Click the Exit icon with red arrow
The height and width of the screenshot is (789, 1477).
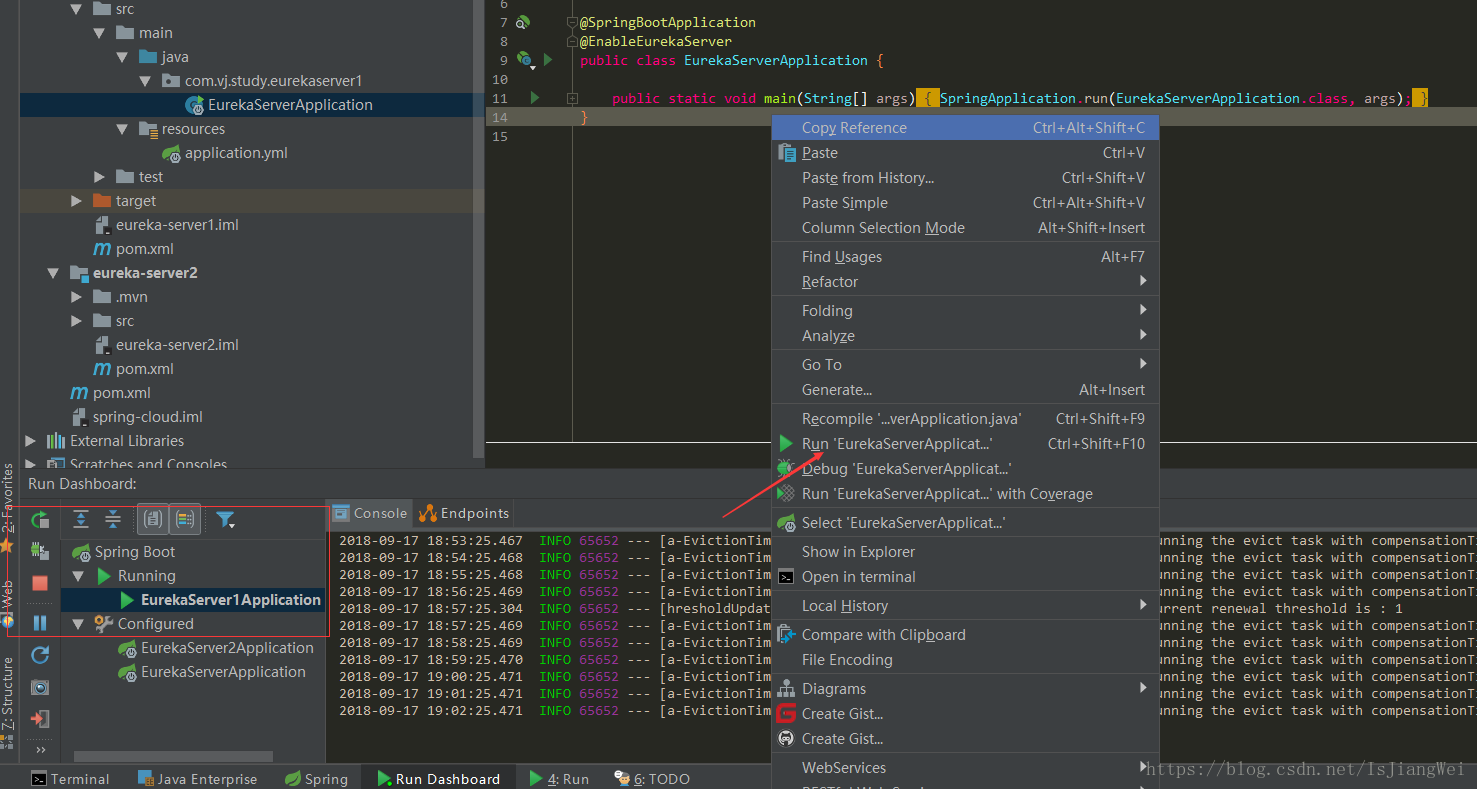40,719
